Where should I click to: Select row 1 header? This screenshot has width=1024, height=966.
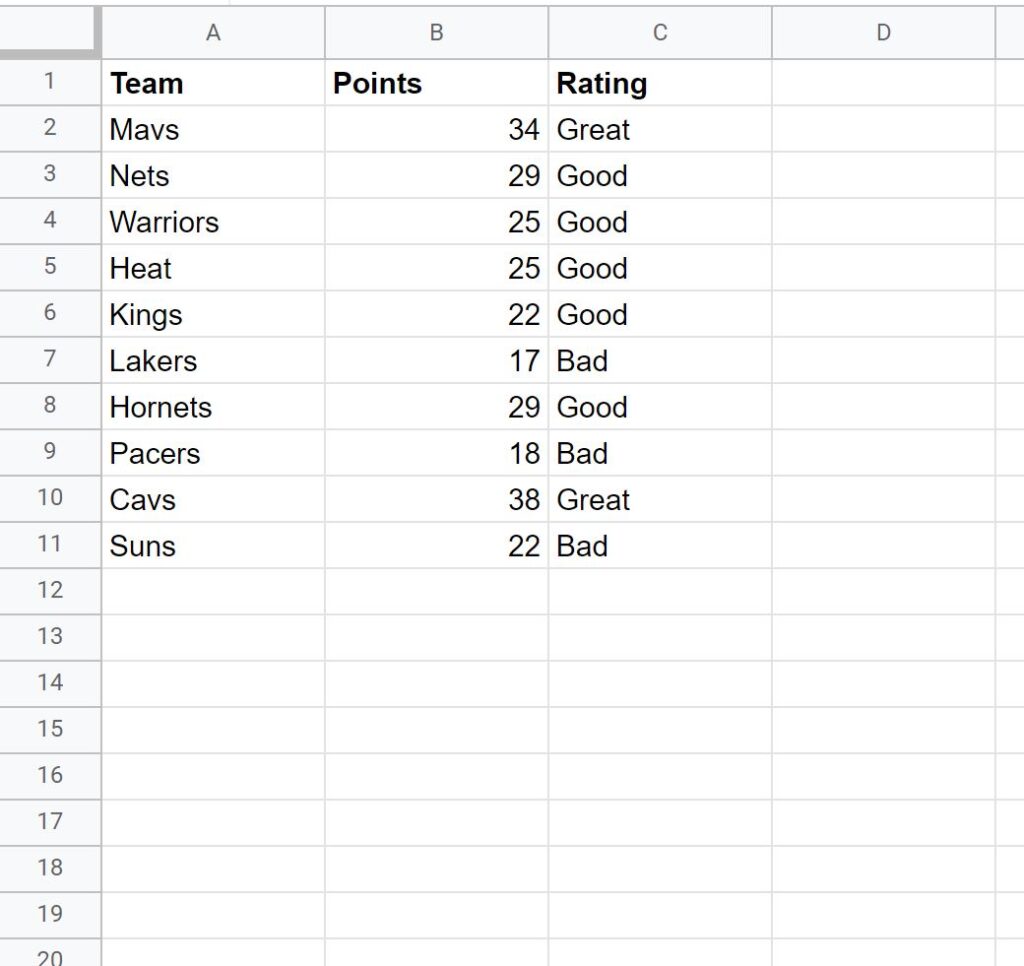[x=50, y=83]
